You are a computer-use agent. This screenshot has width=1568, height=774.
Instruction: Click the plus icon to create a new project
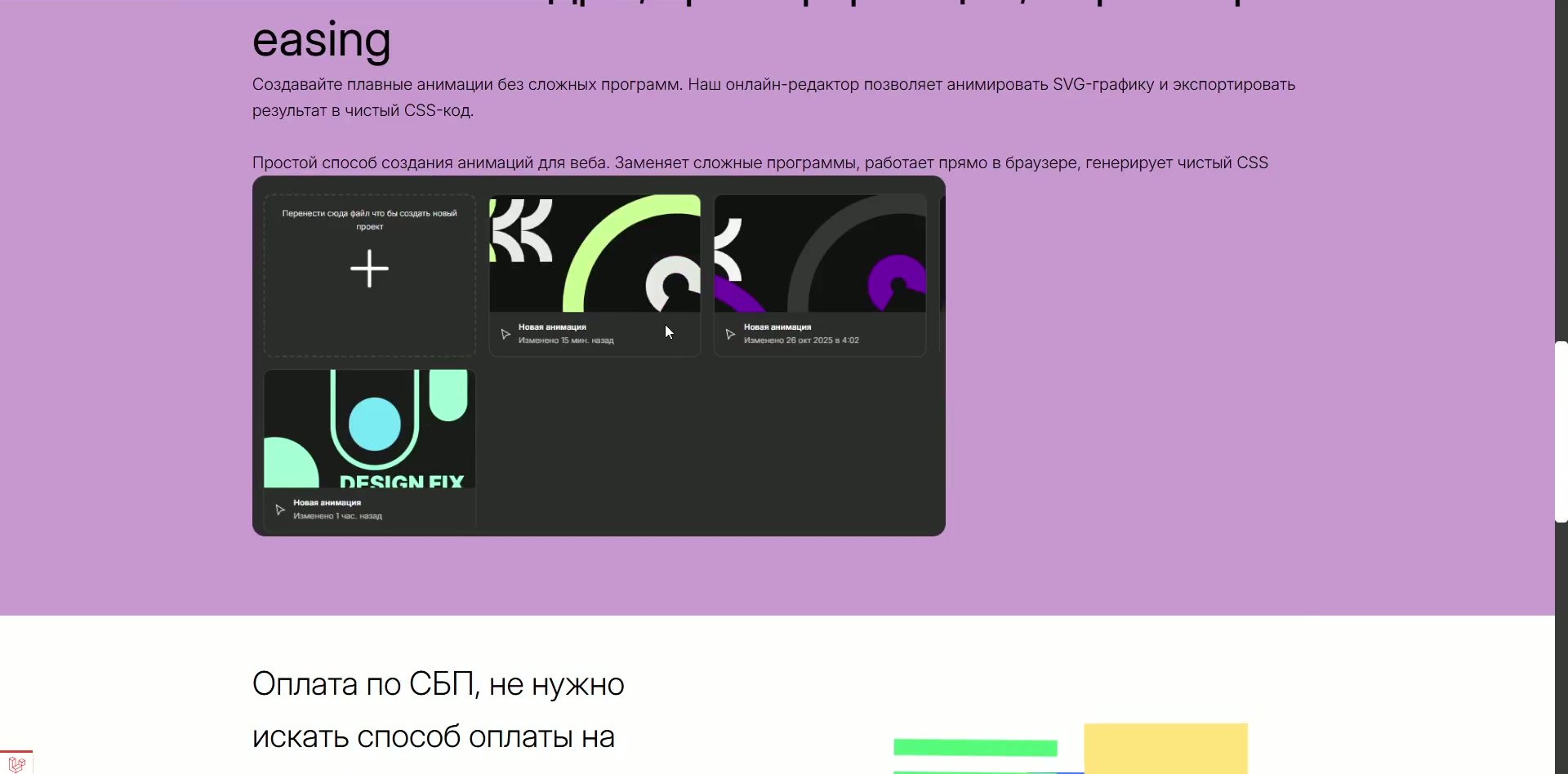[369, 269]
